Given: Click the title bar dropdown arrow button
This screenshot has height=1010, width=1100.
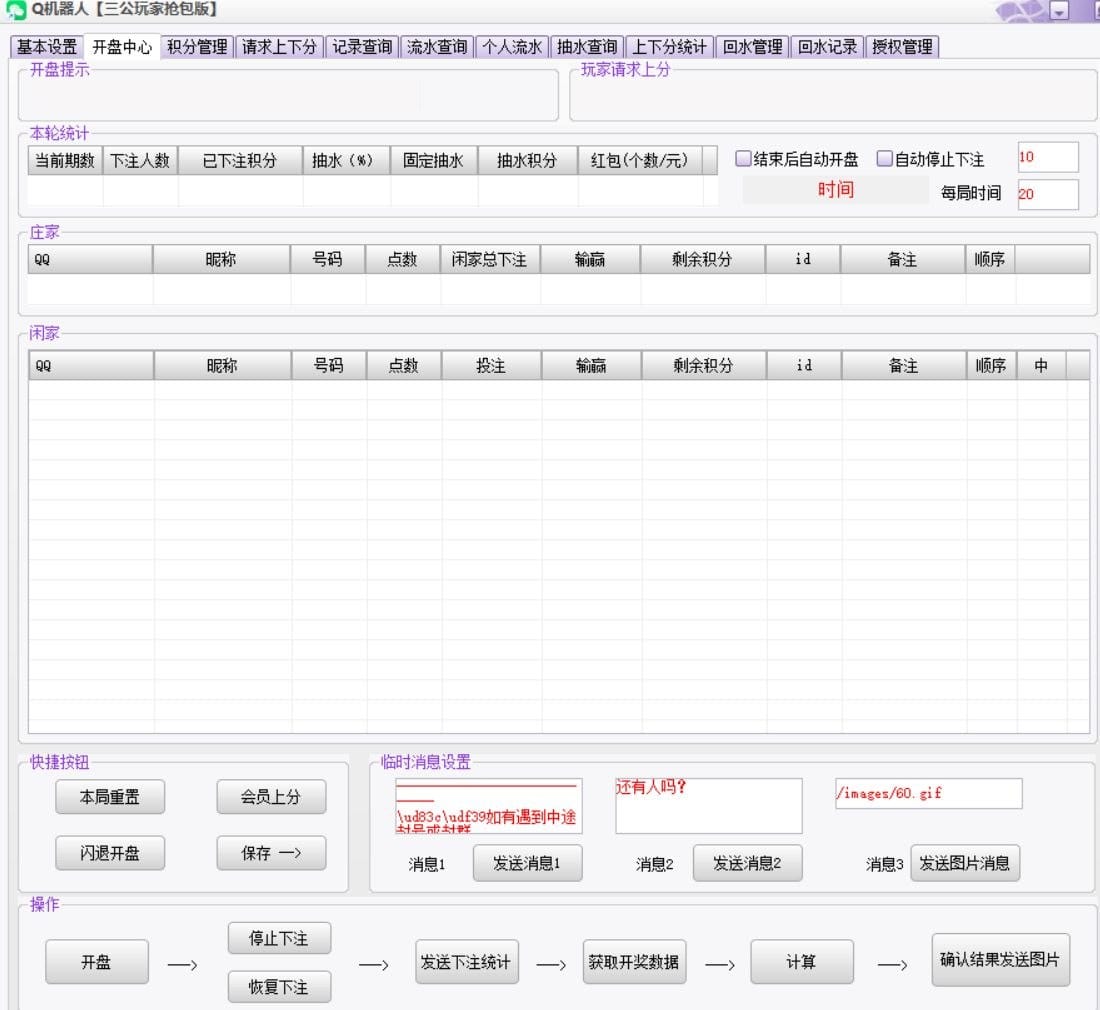Looking at the screenshot, I should pyautogui.click(x=1059, y=11).
